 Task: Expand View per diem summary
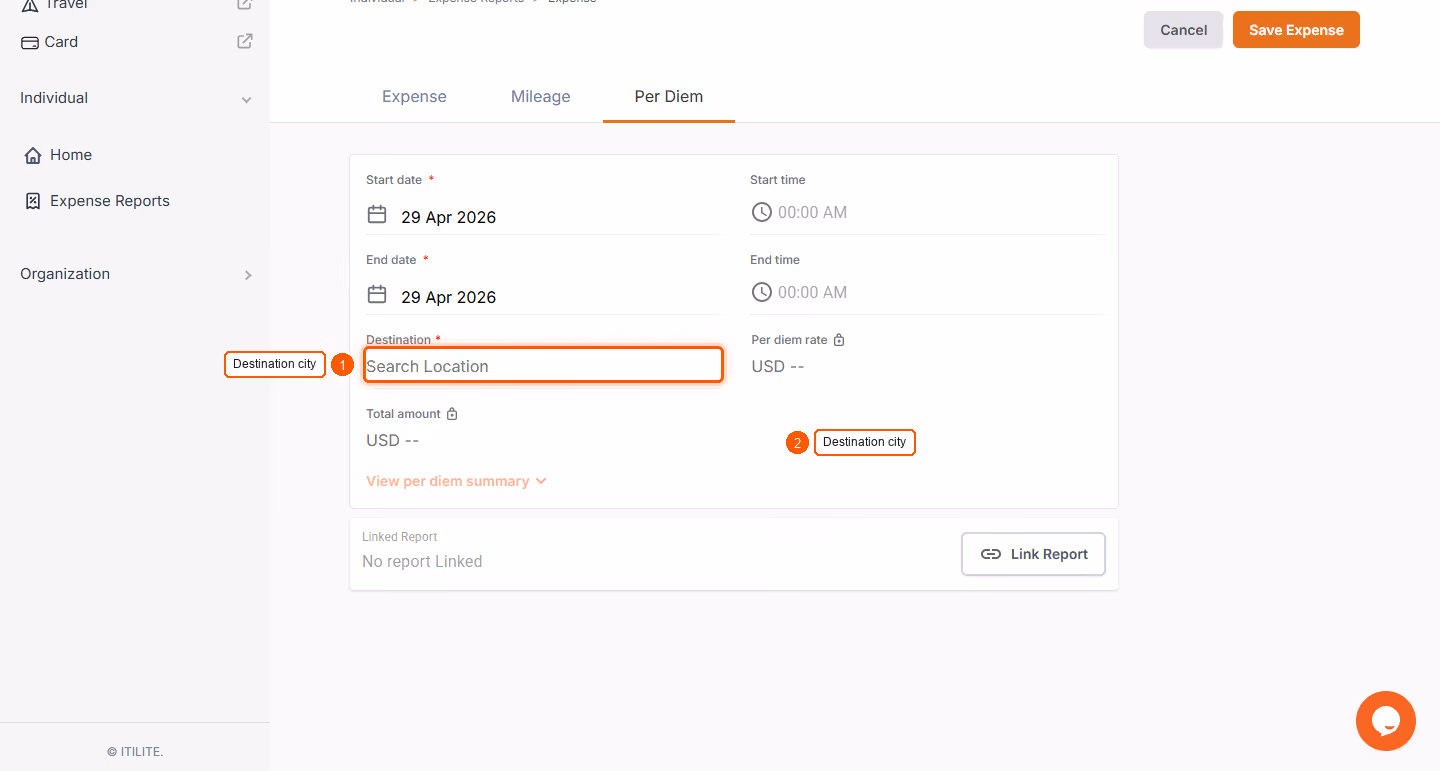tap(456, 481)
